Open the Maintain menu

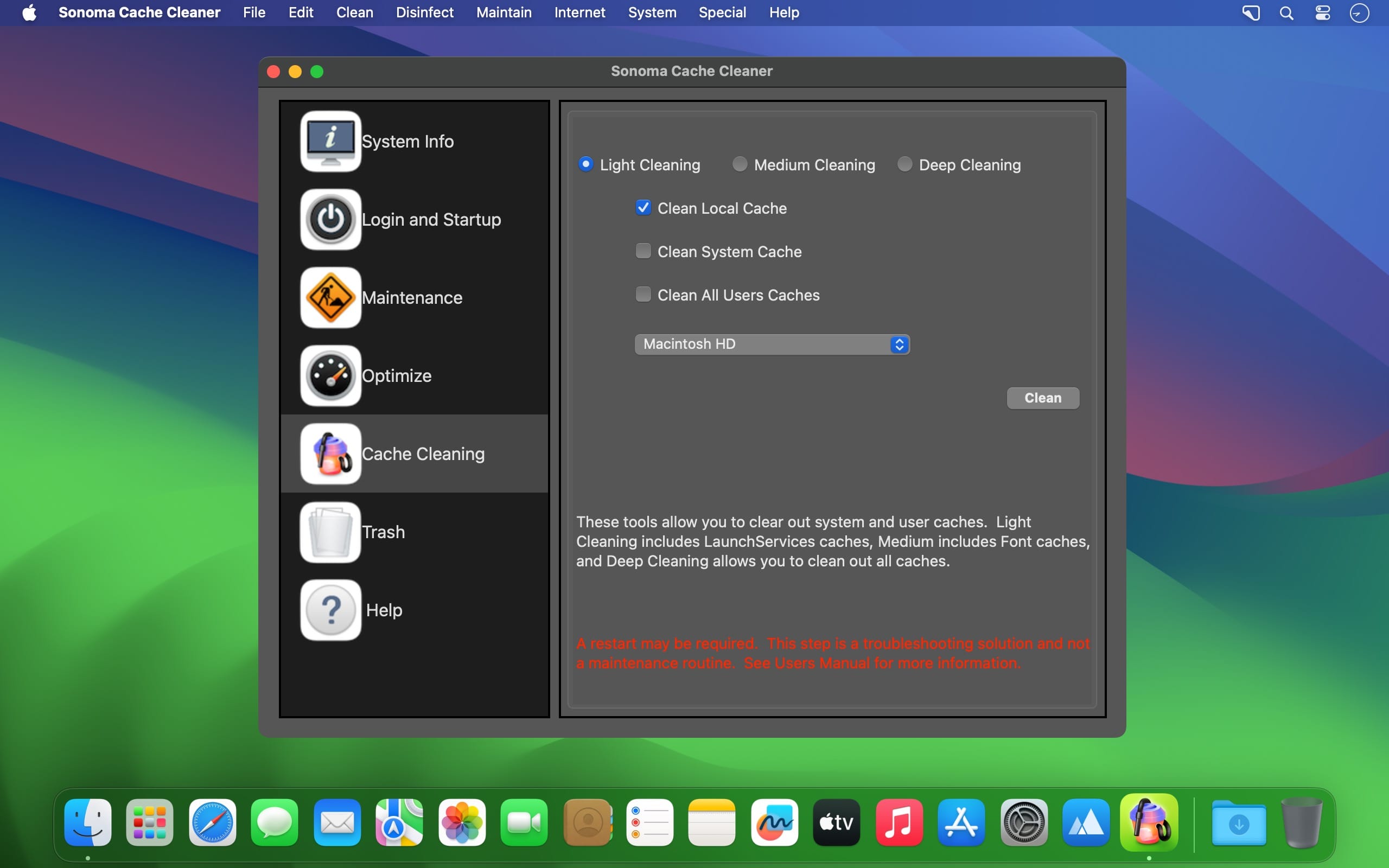[x=504, y=12]
